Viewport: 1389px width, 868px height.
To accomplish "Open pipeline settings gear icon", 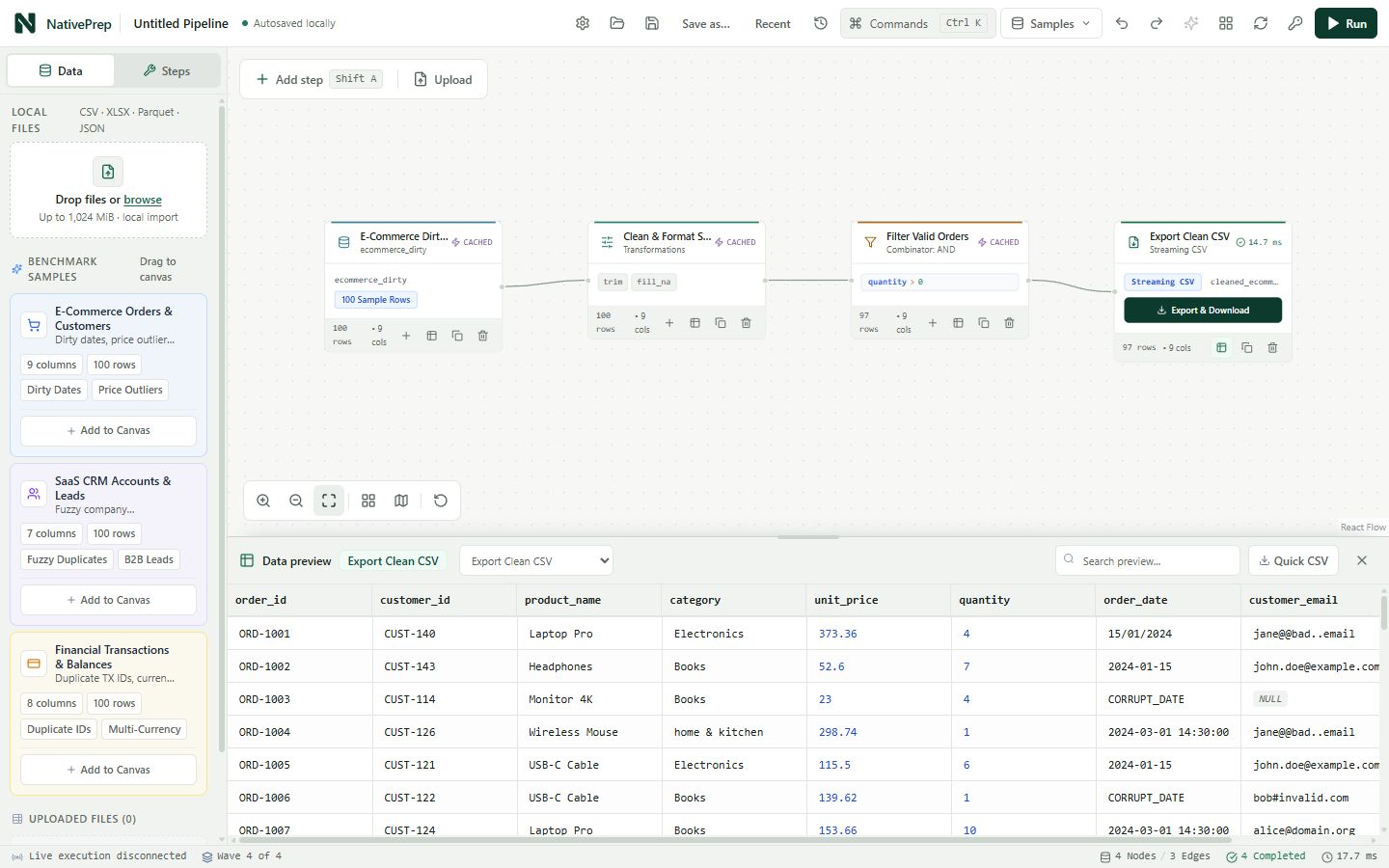I will 583,23.
